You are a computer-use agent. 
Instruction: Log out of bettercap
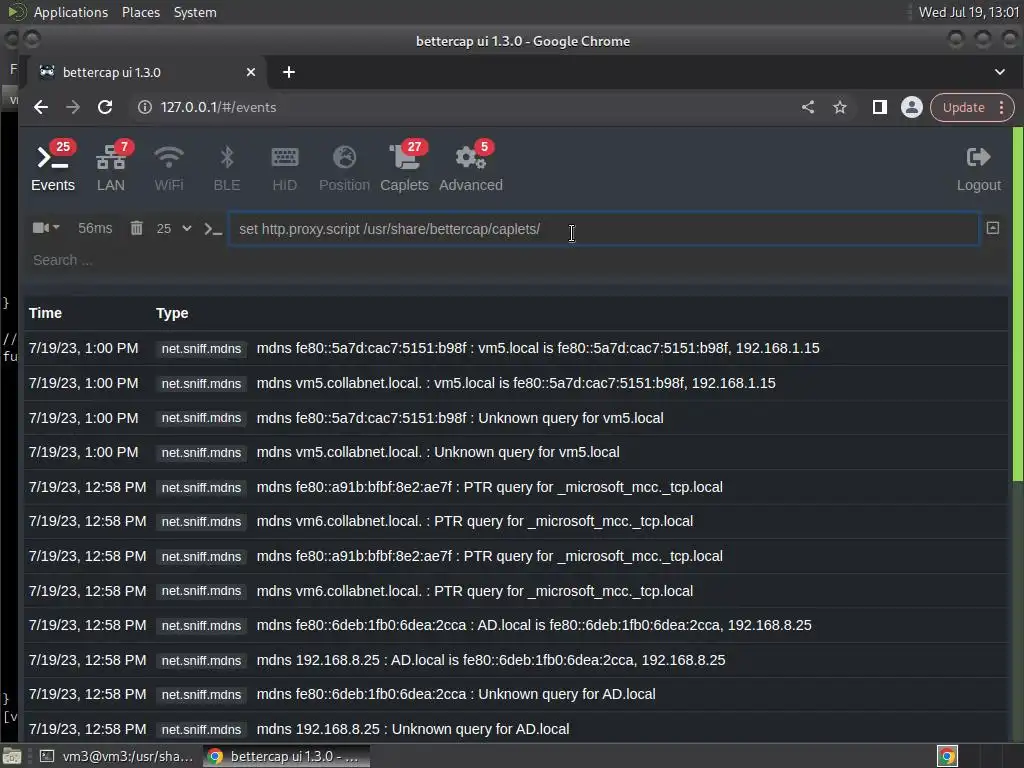[978, 167]
